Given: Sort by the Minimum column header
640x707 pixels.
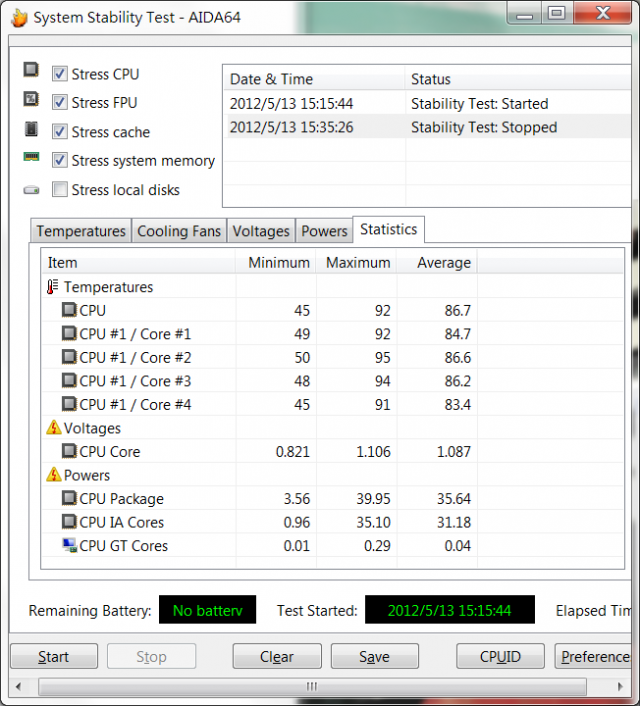Looking at the screenshot, I should click(x=276, y=262).
